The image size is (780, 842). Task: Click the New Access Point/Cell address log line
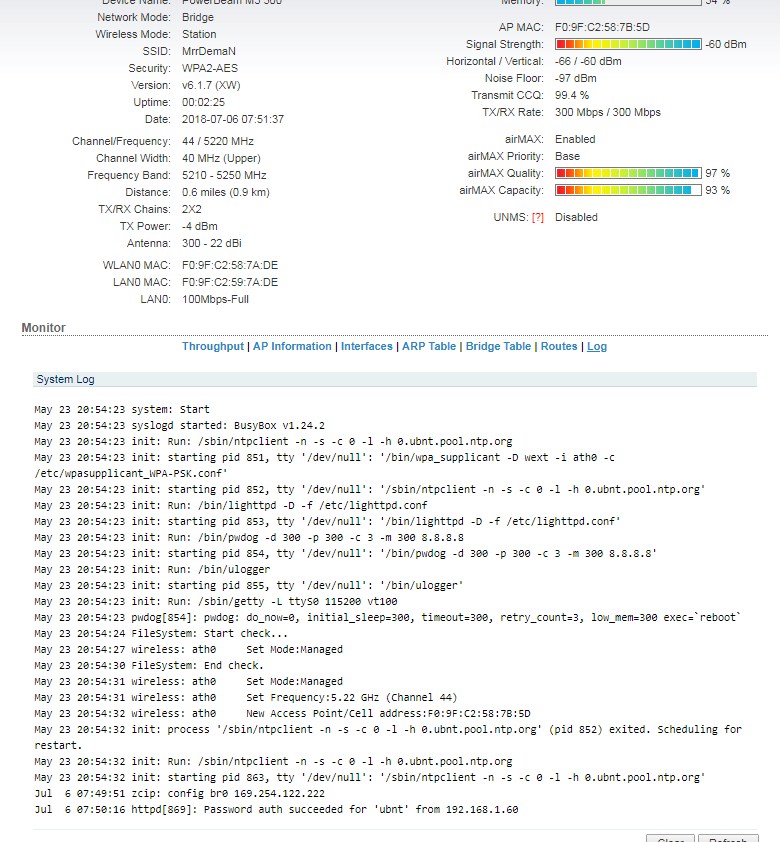[x=282, y=714]
